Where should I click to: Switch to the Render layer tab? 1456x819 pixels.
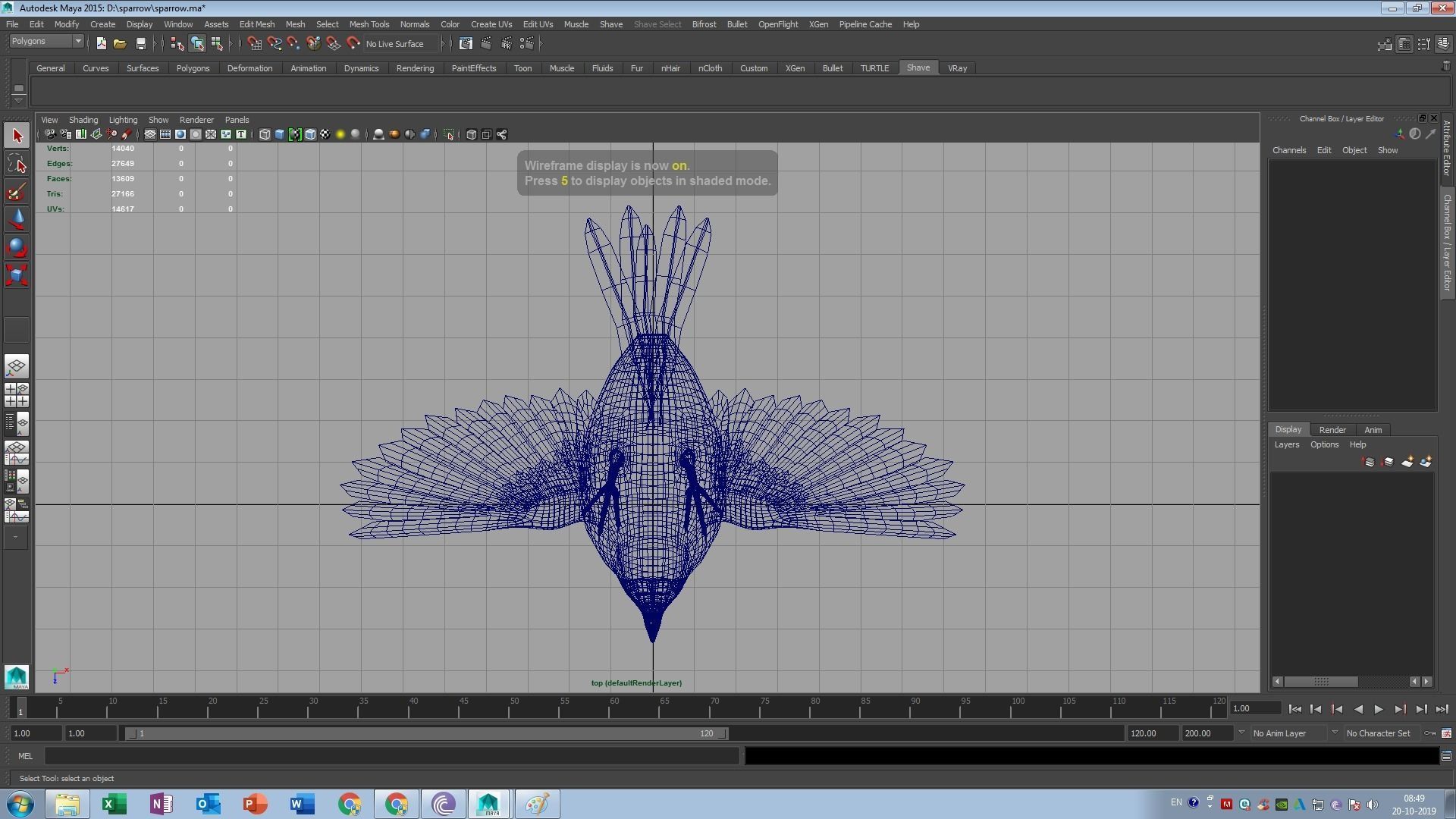pyautogui.click(x=1332, y=429)
